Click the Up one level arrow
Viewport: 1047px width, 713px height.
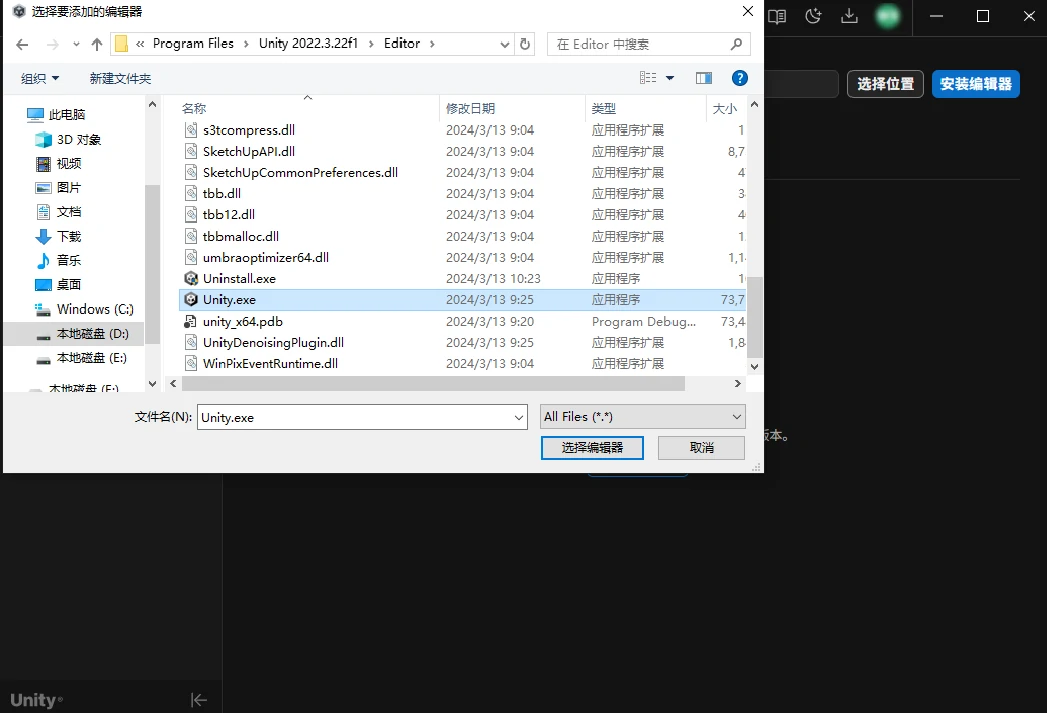pyautogui.click(x=97, y=44)
